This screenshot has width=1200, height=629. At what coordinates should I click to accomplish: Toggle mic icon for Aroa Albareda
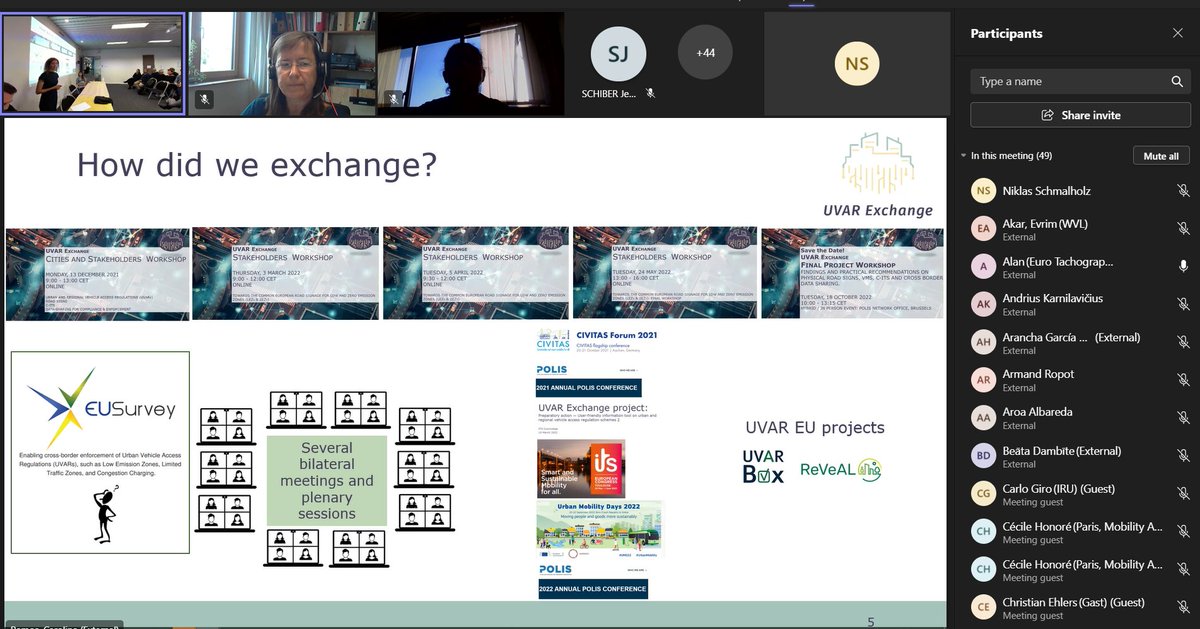(1183, 418)
